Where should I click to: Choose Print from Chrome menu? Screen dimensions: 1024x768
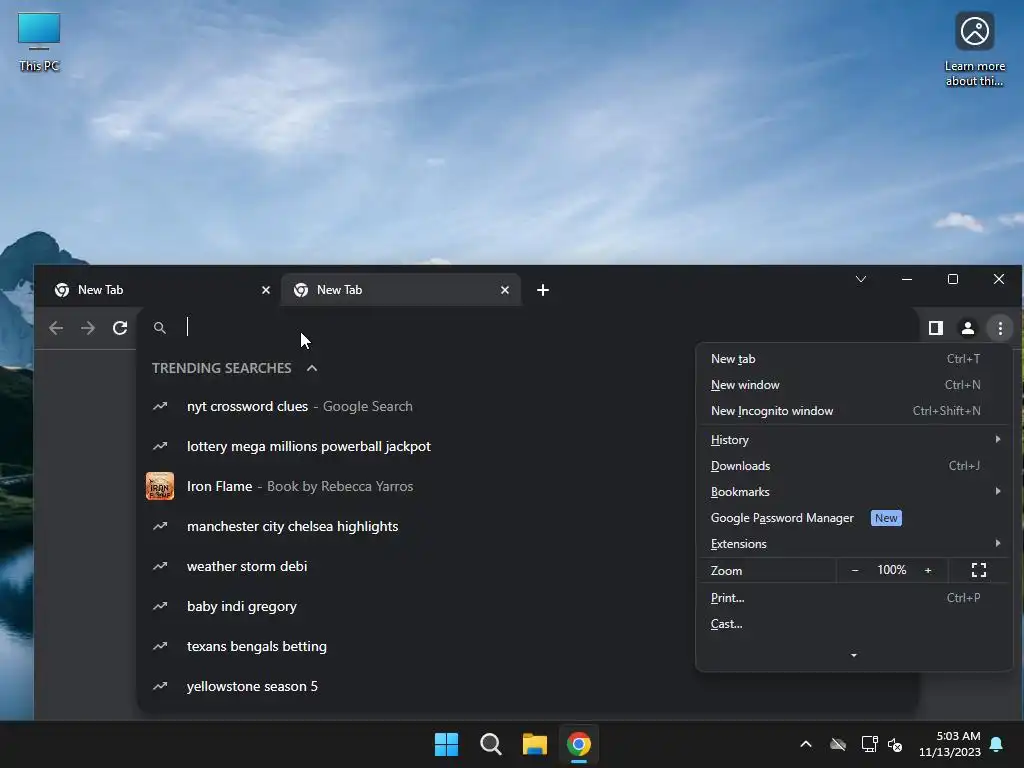(x=854, y=598)
